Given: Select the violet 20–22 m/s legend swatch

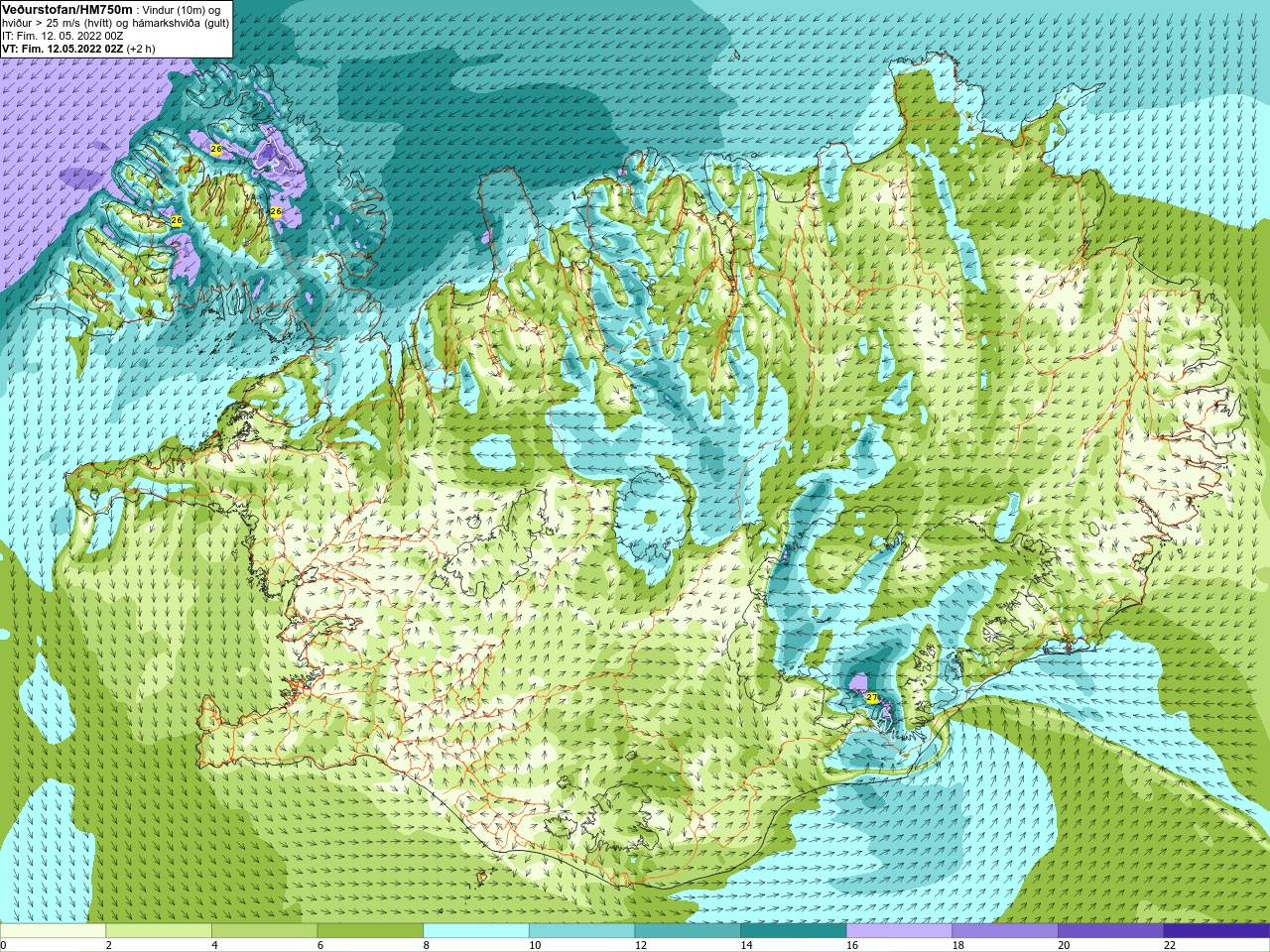Looking at the screenshot, I should coord(1110,931).
